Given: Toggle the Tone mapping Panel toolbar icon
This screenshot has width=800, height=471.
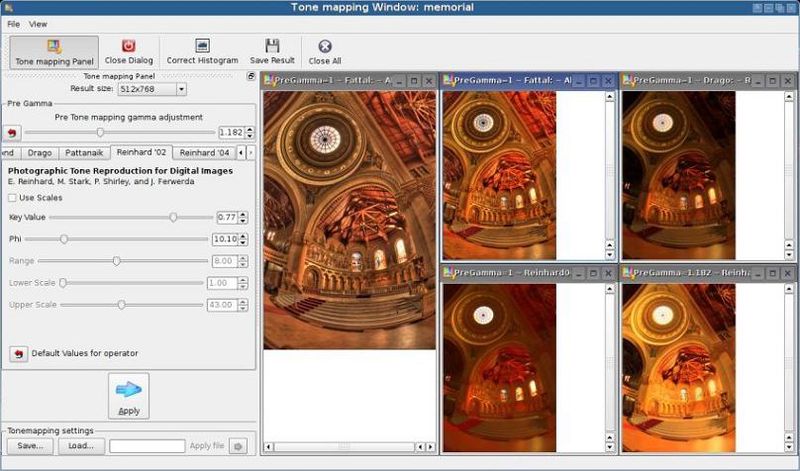Looking at the screenshot, I should 53,46.
